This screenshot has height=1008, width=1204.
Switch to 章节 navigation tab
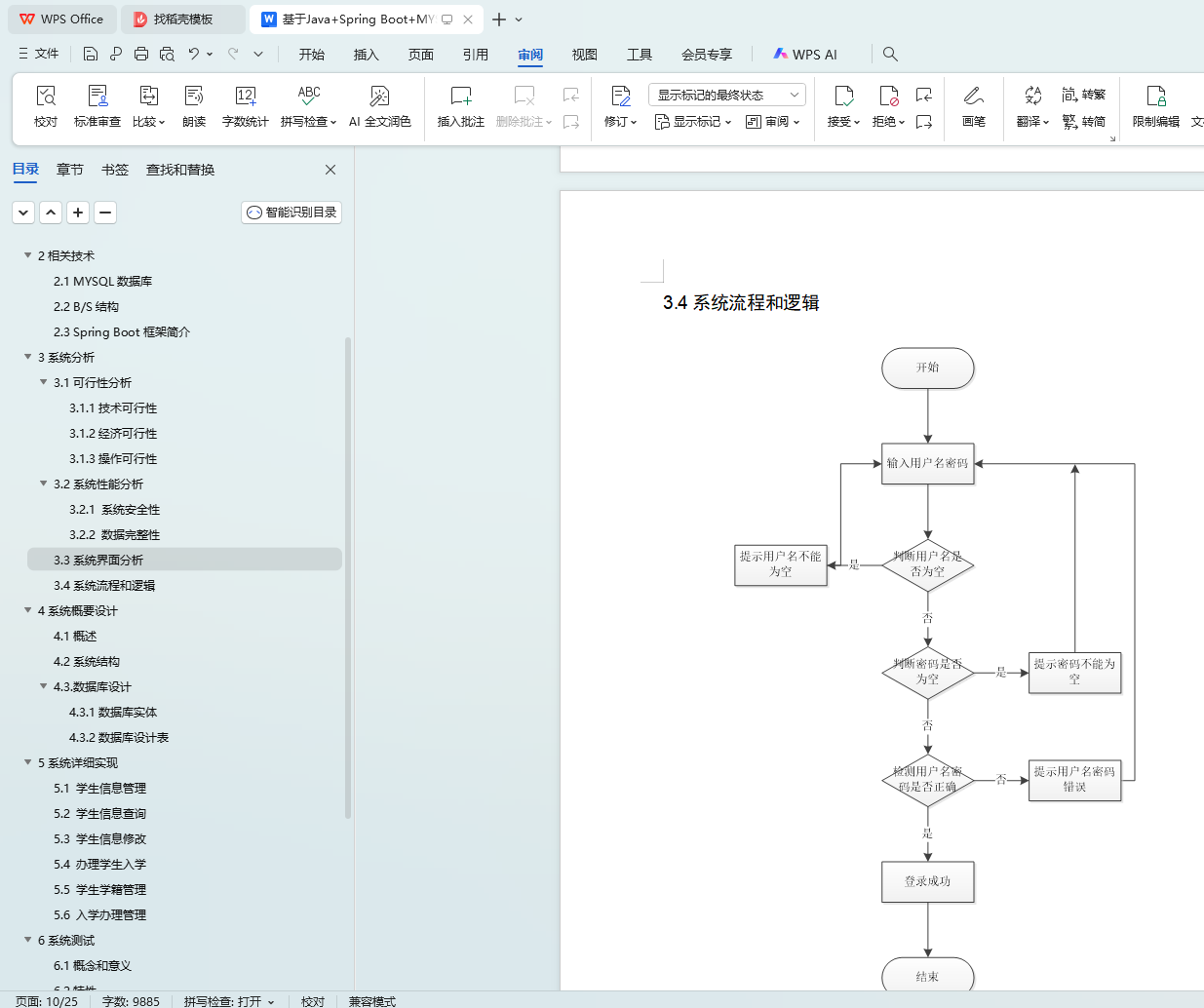click(70, 170)
